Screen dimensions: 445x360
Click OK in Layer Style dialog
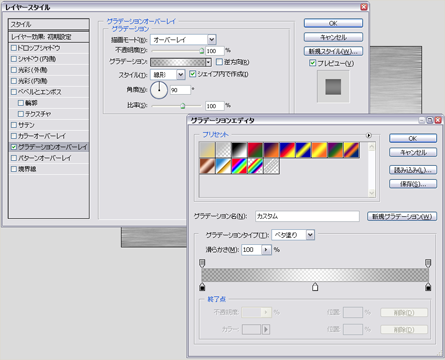[333, 23]
